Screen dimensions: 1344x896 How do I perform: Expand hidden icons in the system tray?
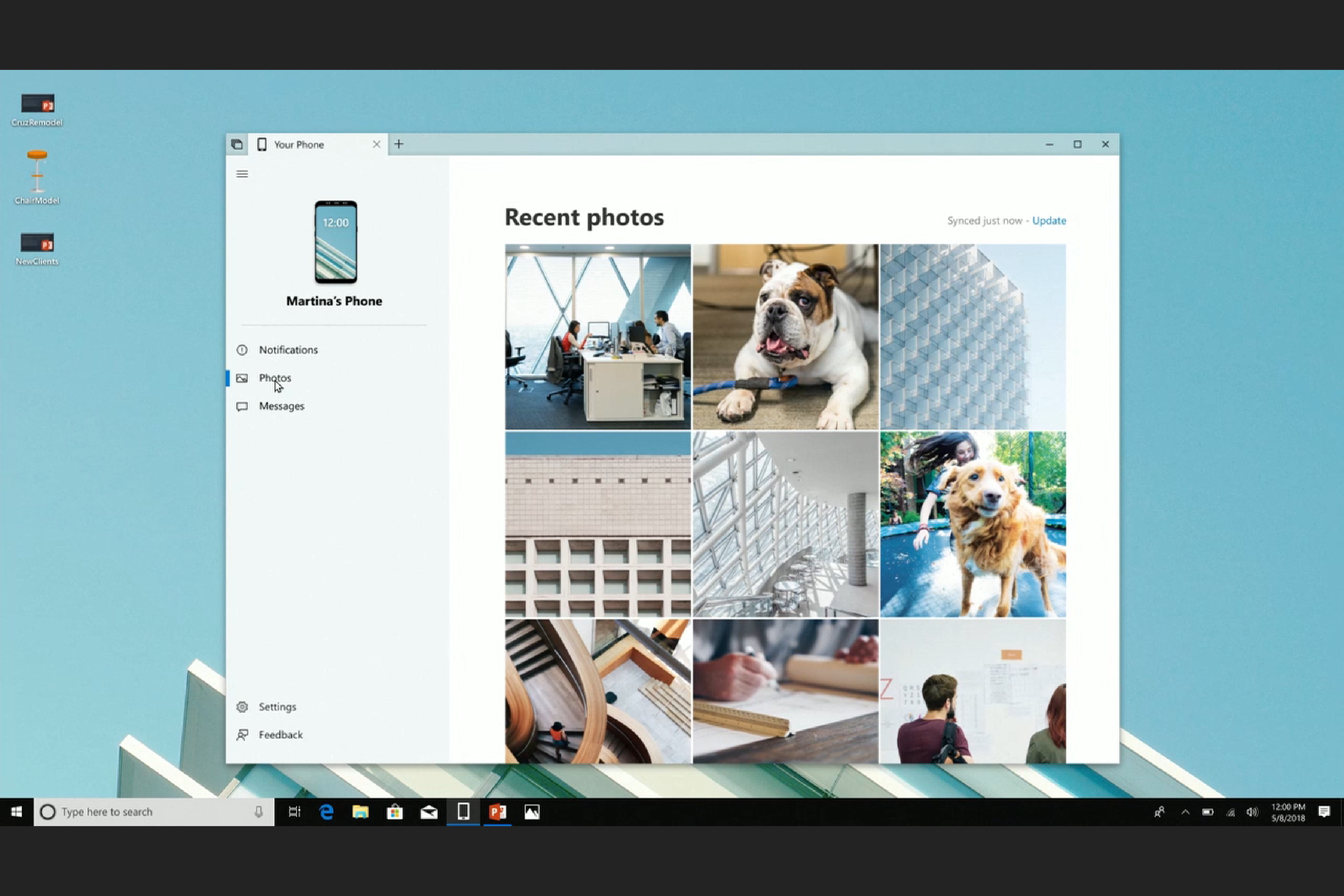click(x=1186, y=811)
